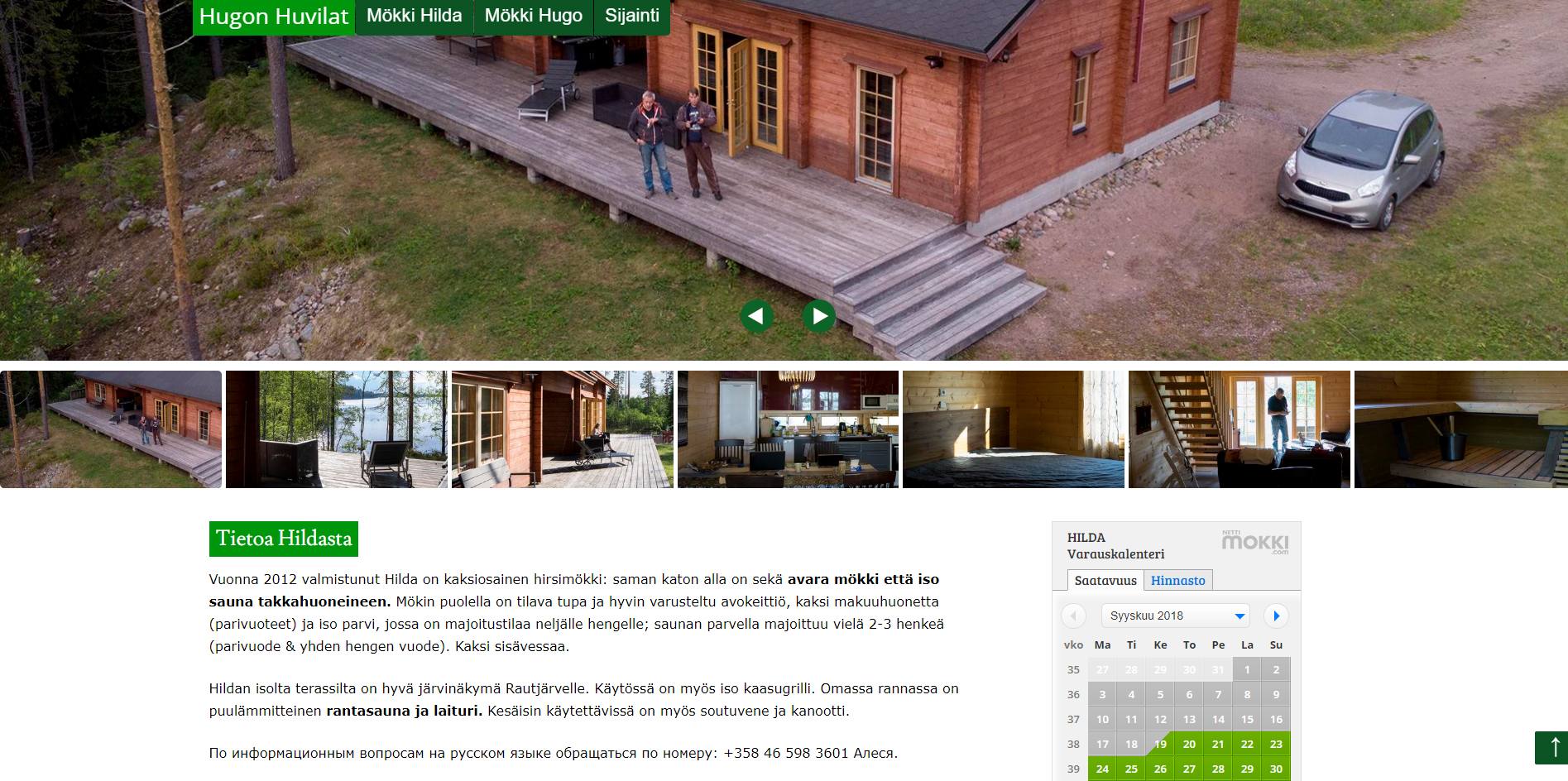Select the staircase interior thumbnail
This screenshot has width=1568, height=781.
click(x=1240, y=429)
